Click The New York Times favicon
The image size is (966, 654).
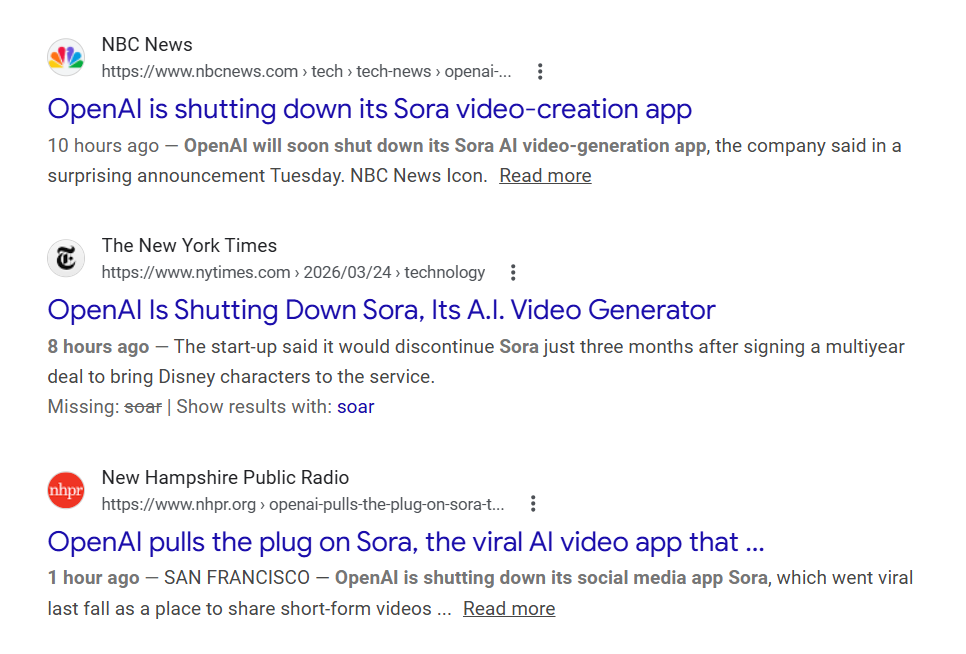pos(66,258)
